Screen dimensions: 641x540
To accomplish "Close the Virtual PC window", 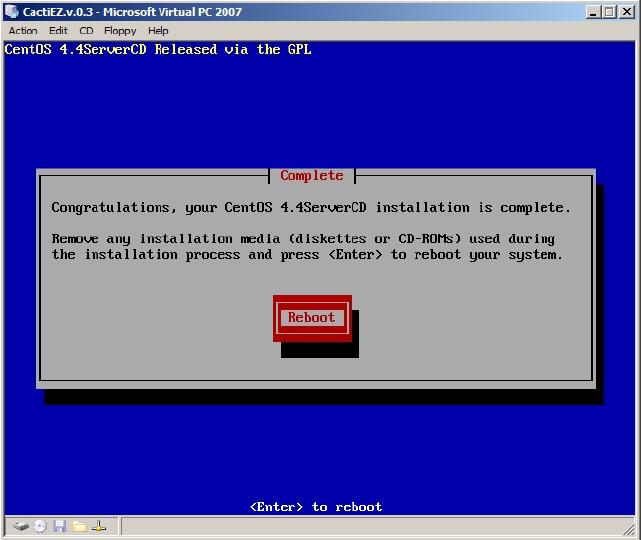I will pyautogui.click(x=627, y=11).
